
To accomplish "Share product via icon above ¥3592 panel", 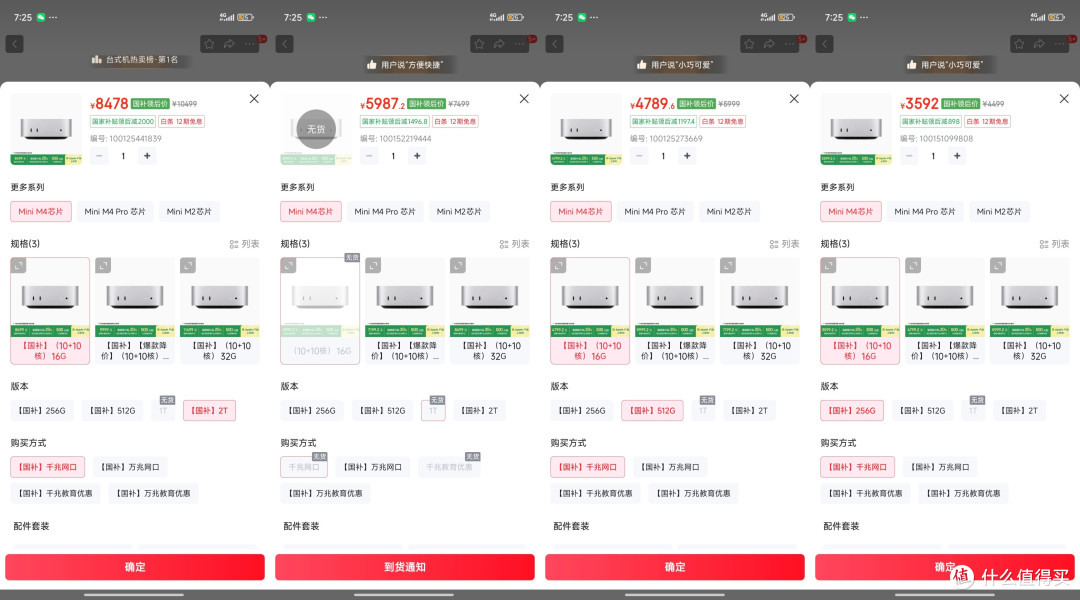I will click(1039, 44).
